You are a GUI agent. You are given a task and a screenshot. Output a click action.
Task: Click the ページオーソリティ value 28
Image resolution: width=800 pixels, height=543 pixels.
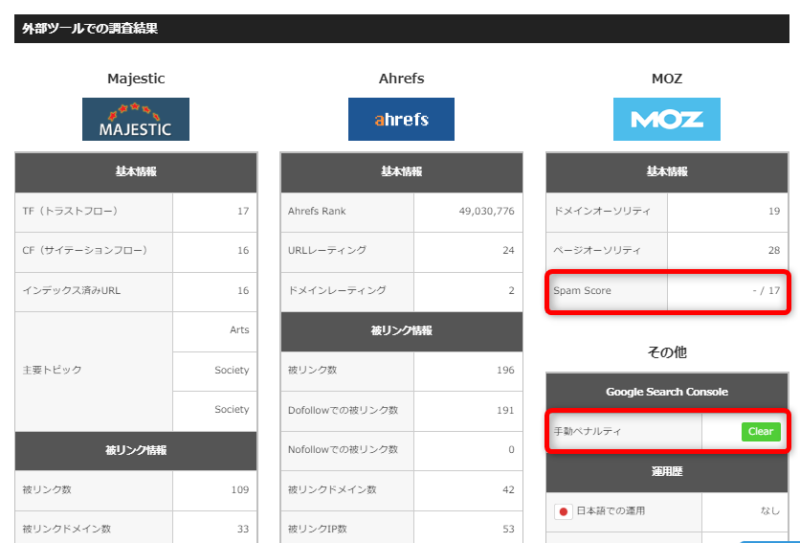point(774,251)
